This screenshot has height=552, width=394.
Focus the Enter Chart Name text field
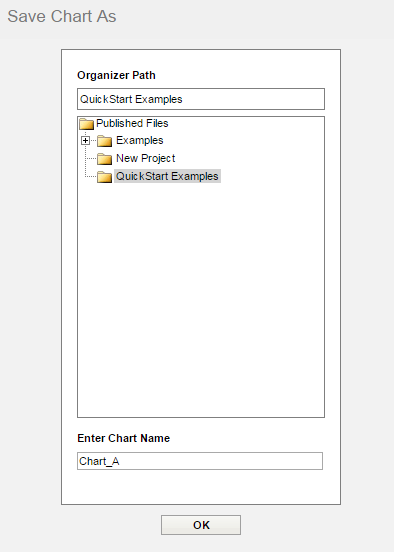point(200,461)
